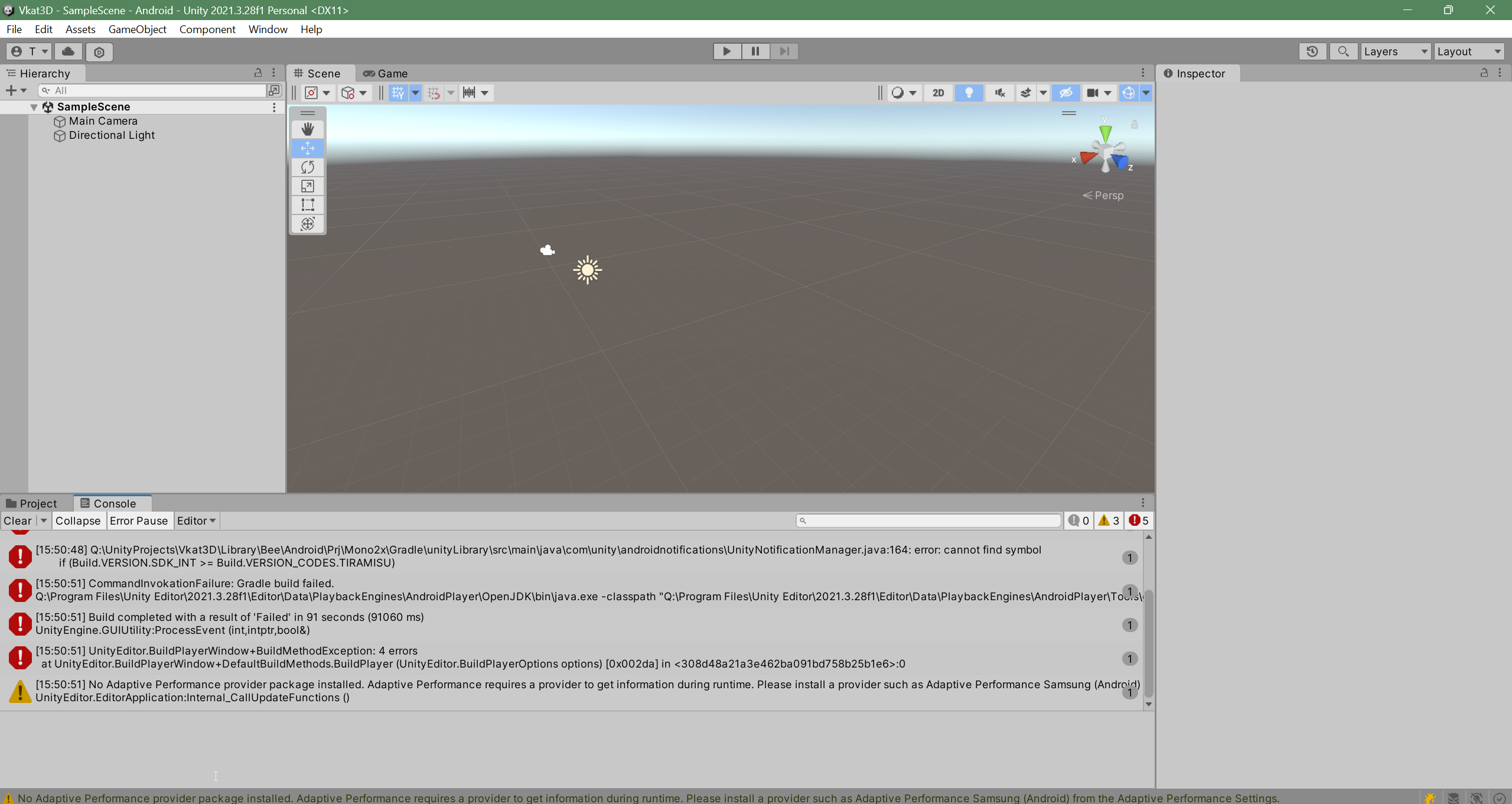Open SampleScene context options menu
This screenshot has width=1512, height=804.
(x=274, y=107)
